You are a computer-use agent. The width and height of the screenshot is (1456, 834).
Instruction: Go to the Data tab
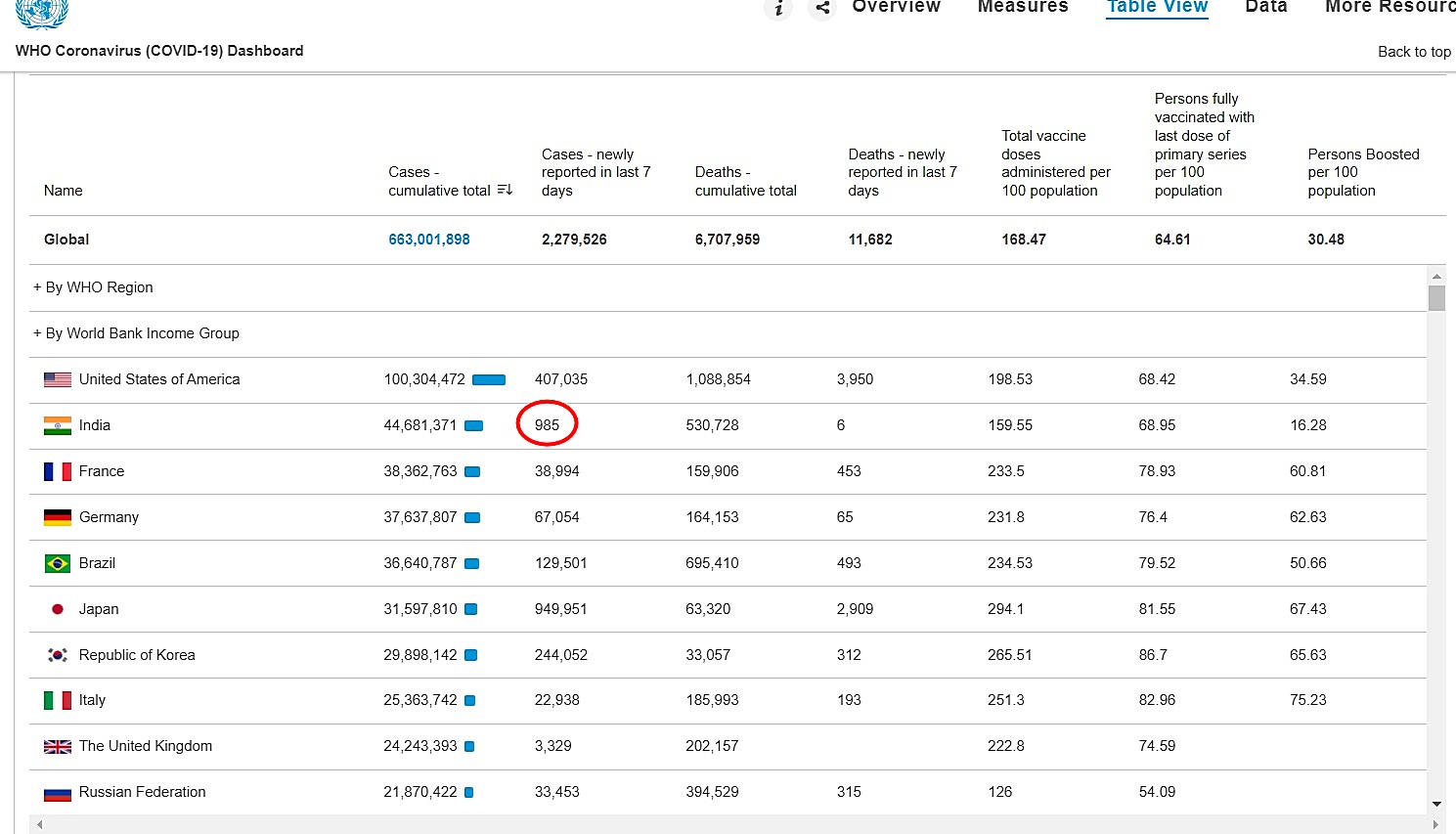(x=1266, y=7)
